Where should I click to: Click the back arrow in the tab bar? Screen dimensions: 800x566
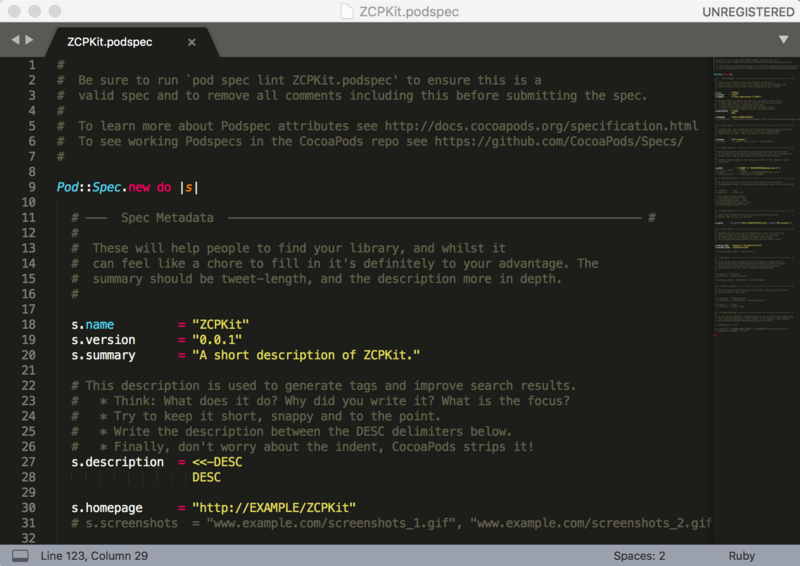pos(15,40)
